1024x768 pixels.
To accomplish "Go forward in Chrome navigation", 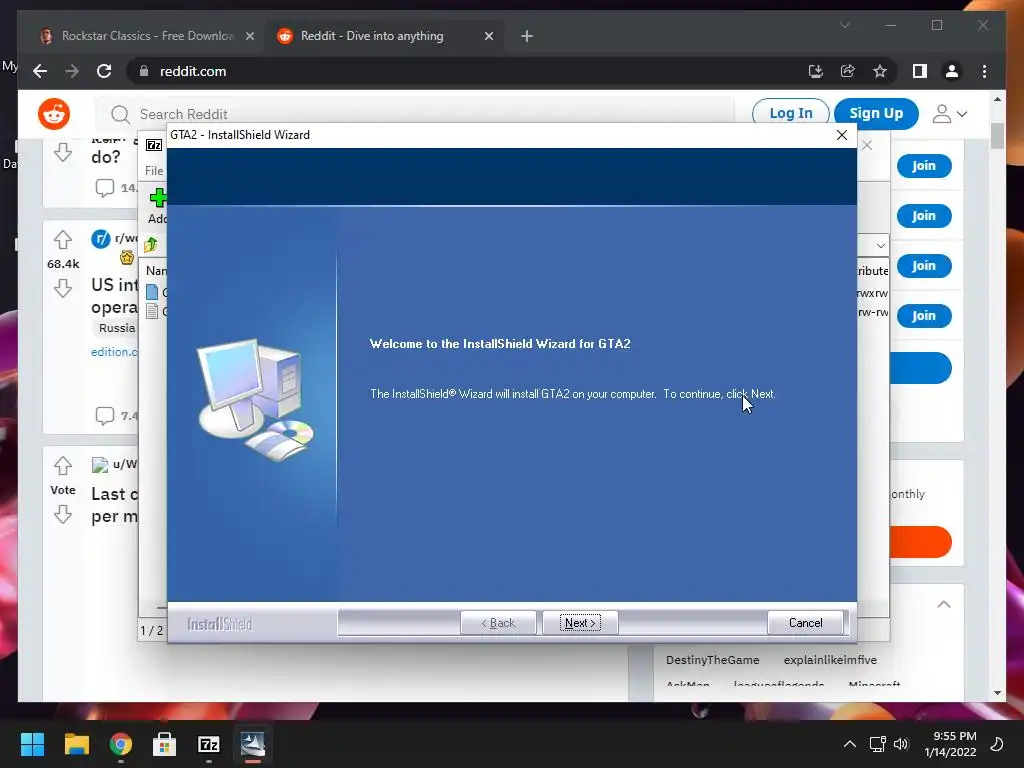I will [x=72, y=71].
